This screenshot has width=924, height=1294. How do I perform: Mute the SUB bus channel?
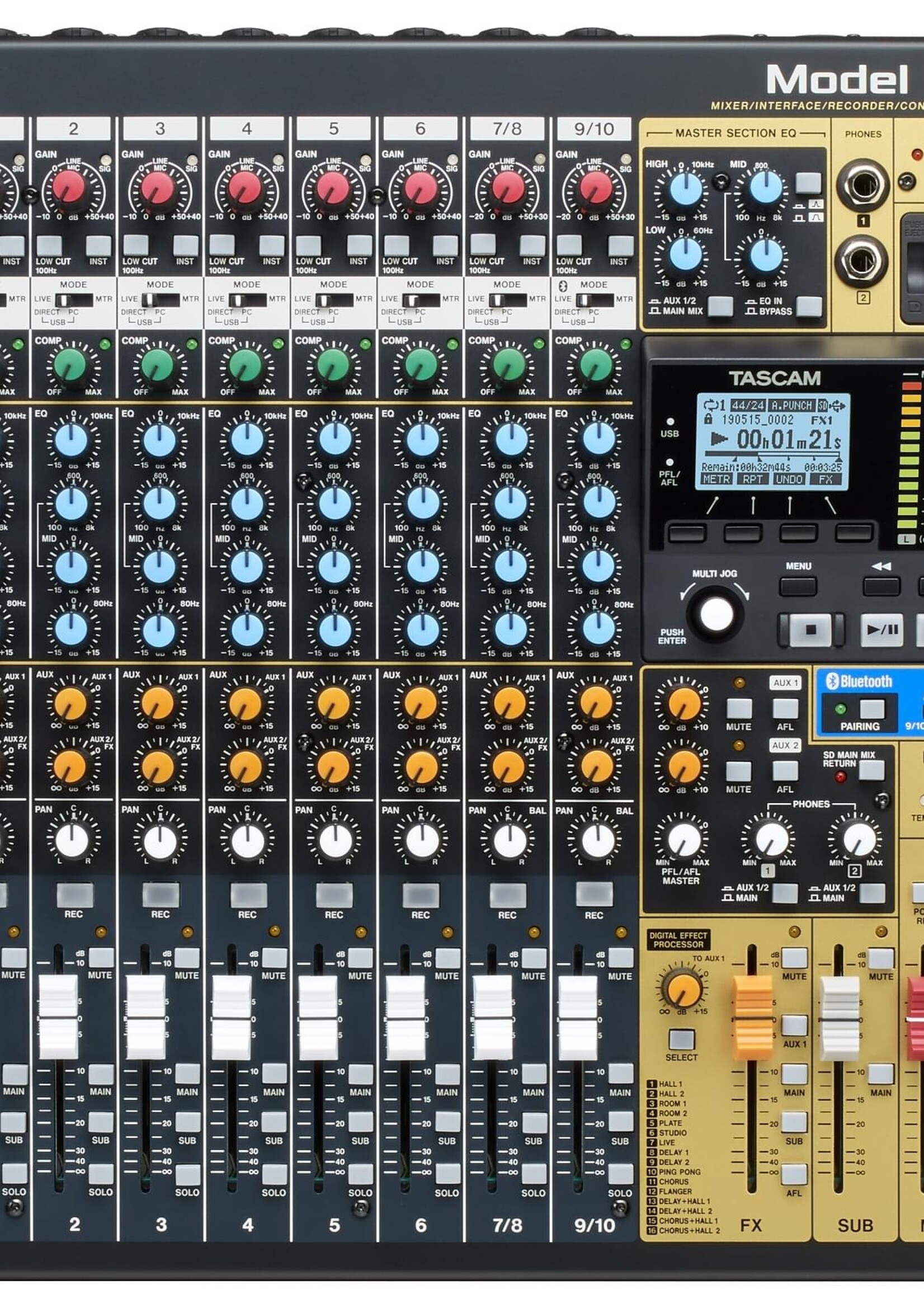(x=880, y=958)
